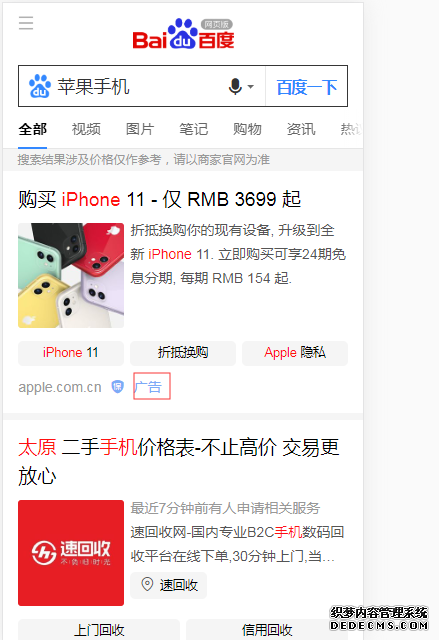Viewport: 439px width, 640px height.
Task: Click the 苹果手机 search input field
Action: coord(139,87)
